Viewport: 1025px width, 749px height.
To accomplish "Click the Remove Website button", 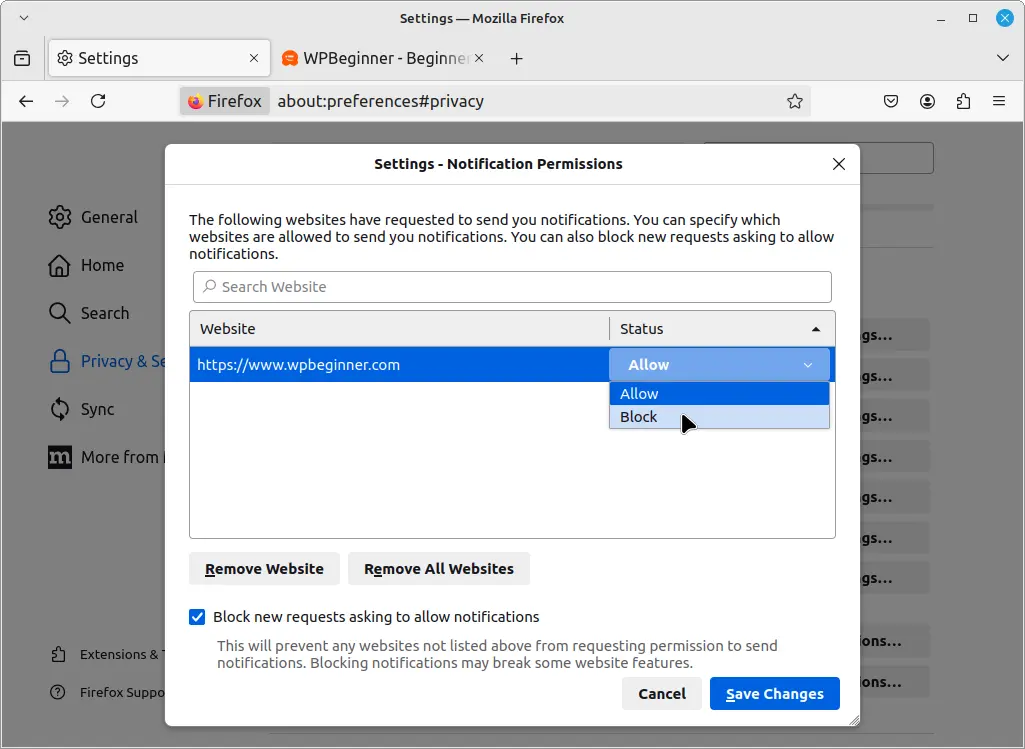I will pyautogui.click(x=264, y=569).
